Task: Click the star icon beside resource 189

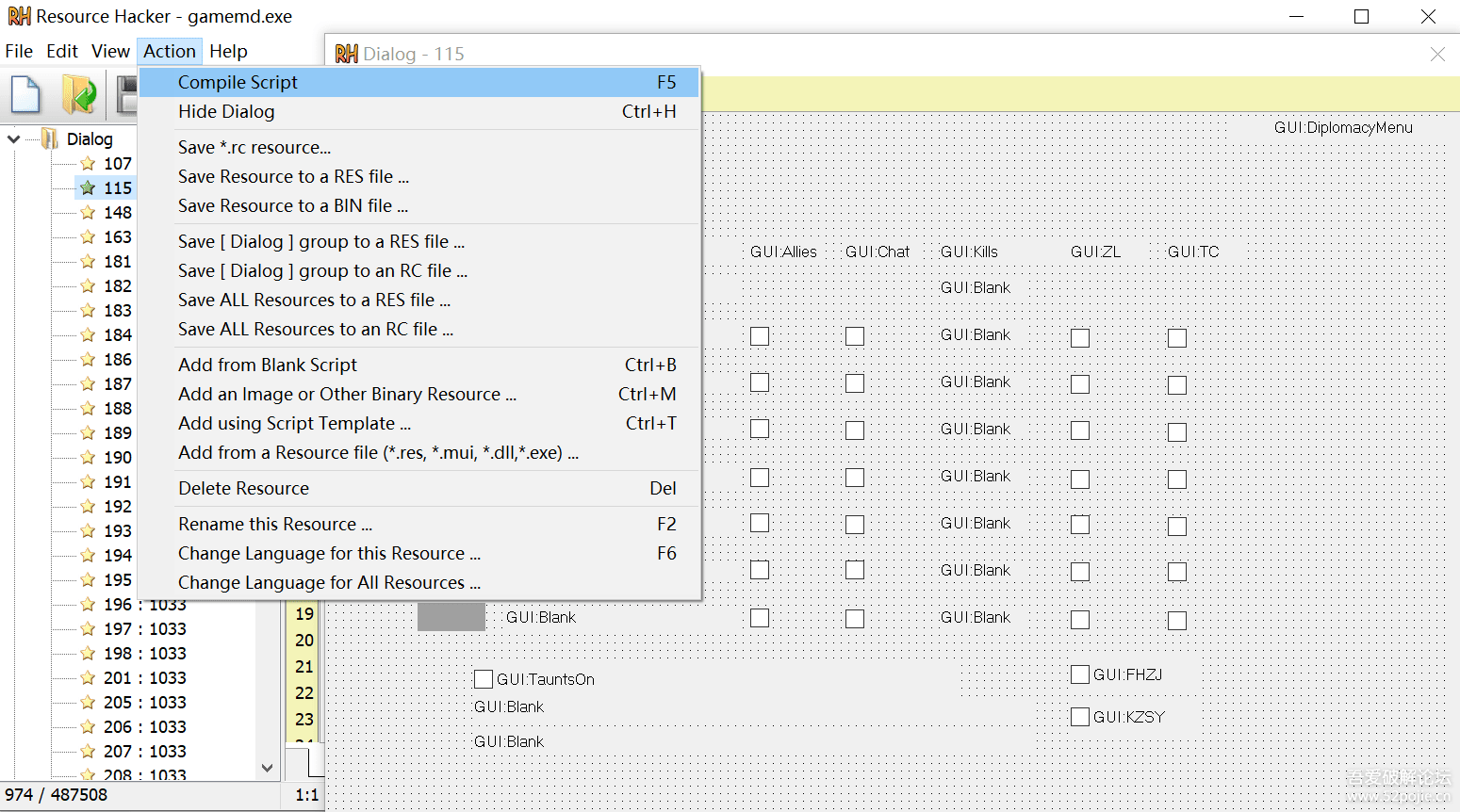Action: point(88,433)
